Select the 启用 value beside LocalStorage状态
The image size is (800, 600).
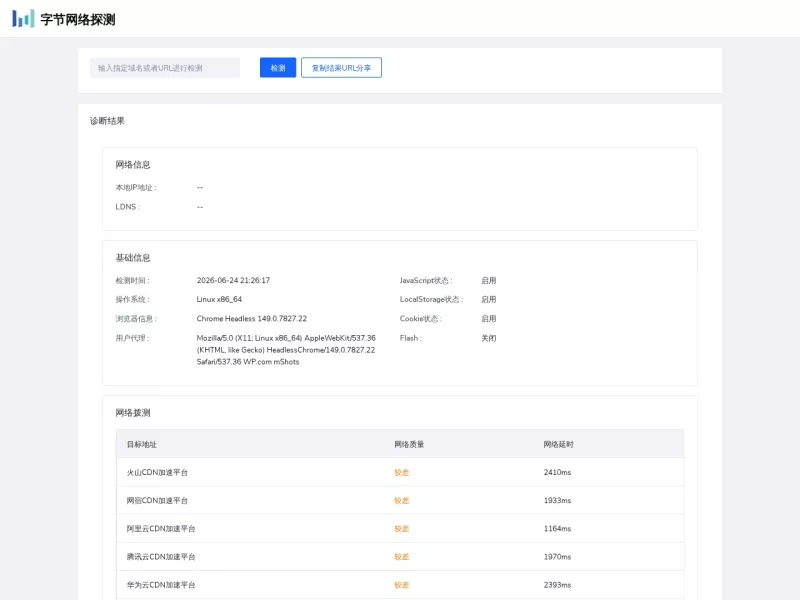tap(488, 299)
